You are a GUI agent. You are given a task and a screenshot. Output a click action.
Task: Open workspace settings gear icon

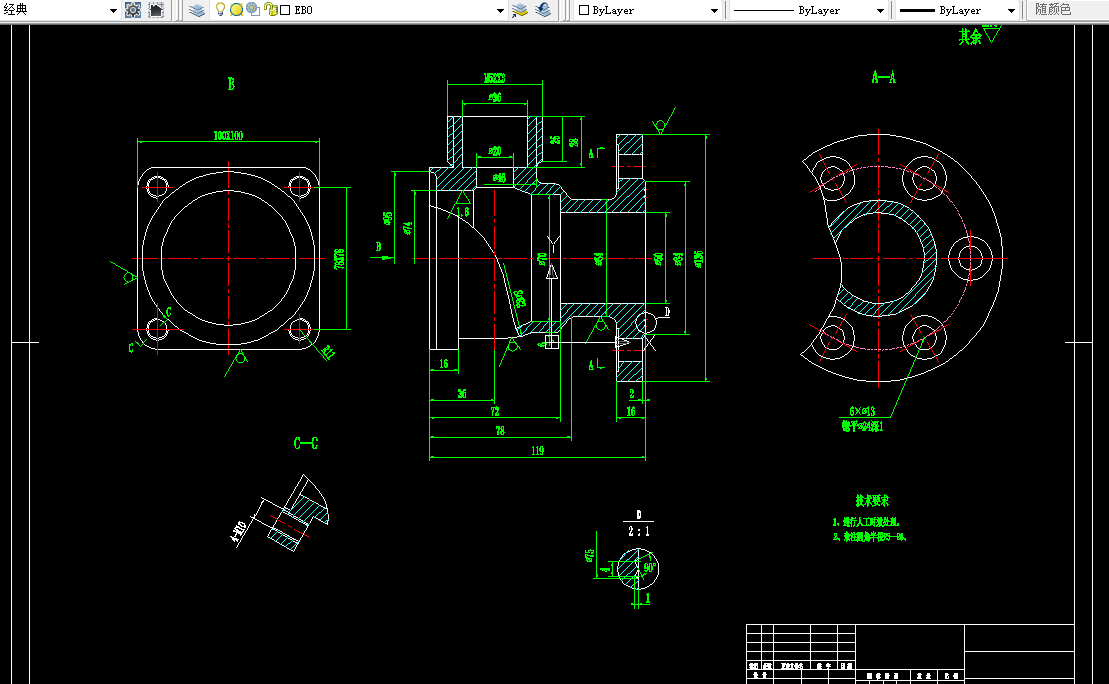point(133,10)
